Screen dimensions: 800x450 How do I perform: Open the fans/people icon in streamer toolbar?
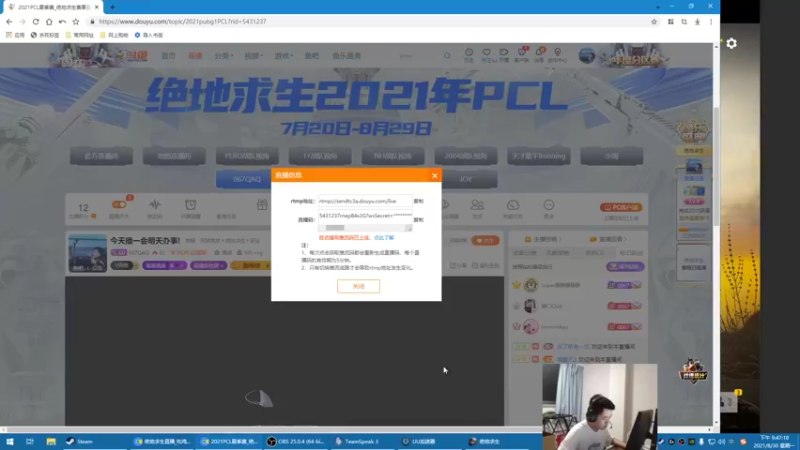click(x=477, y=205)
